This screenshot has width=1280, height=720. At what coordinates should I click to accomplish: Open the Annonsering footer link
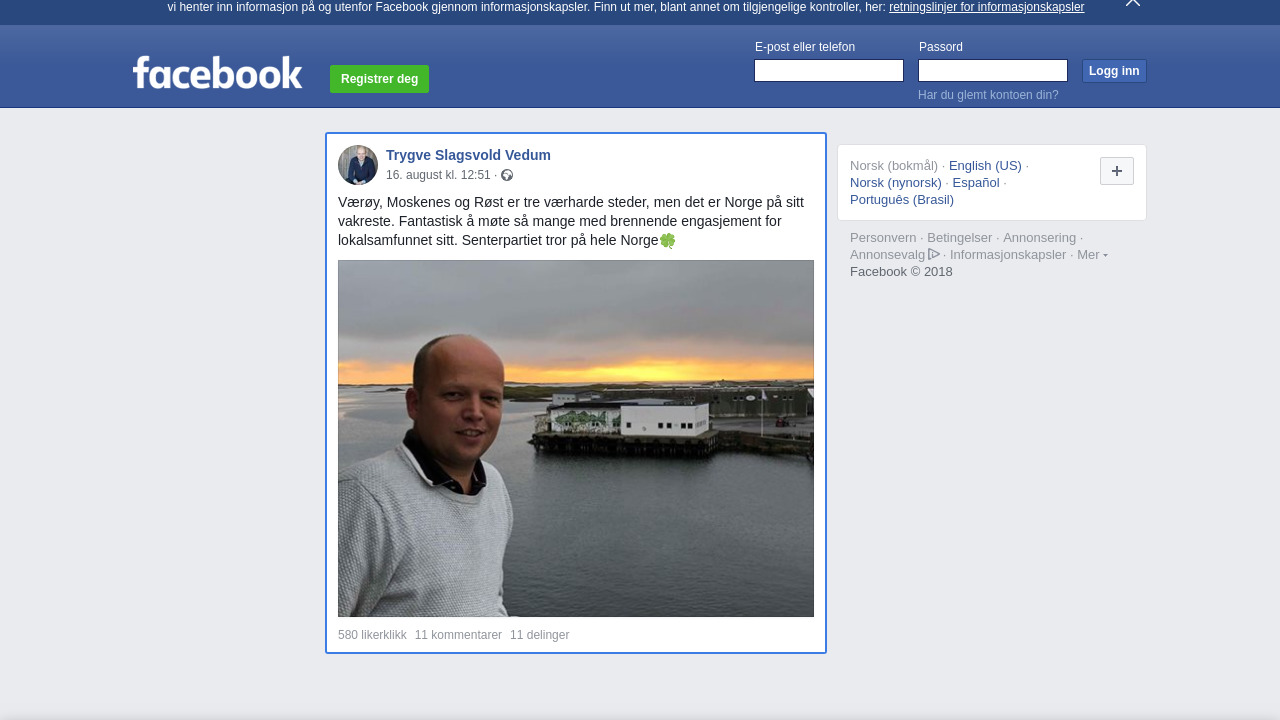click(x=1040, y=238)
